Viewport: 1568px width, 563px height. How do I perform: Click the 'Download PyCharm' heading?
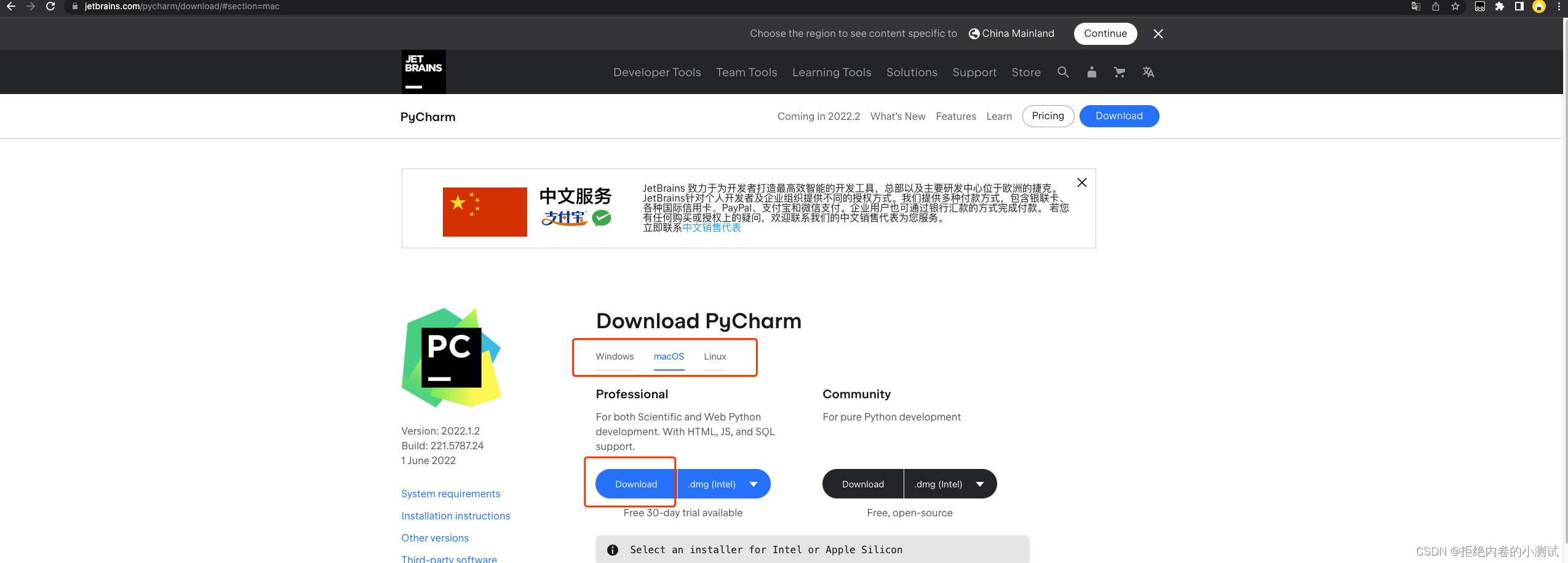[699, 321]
